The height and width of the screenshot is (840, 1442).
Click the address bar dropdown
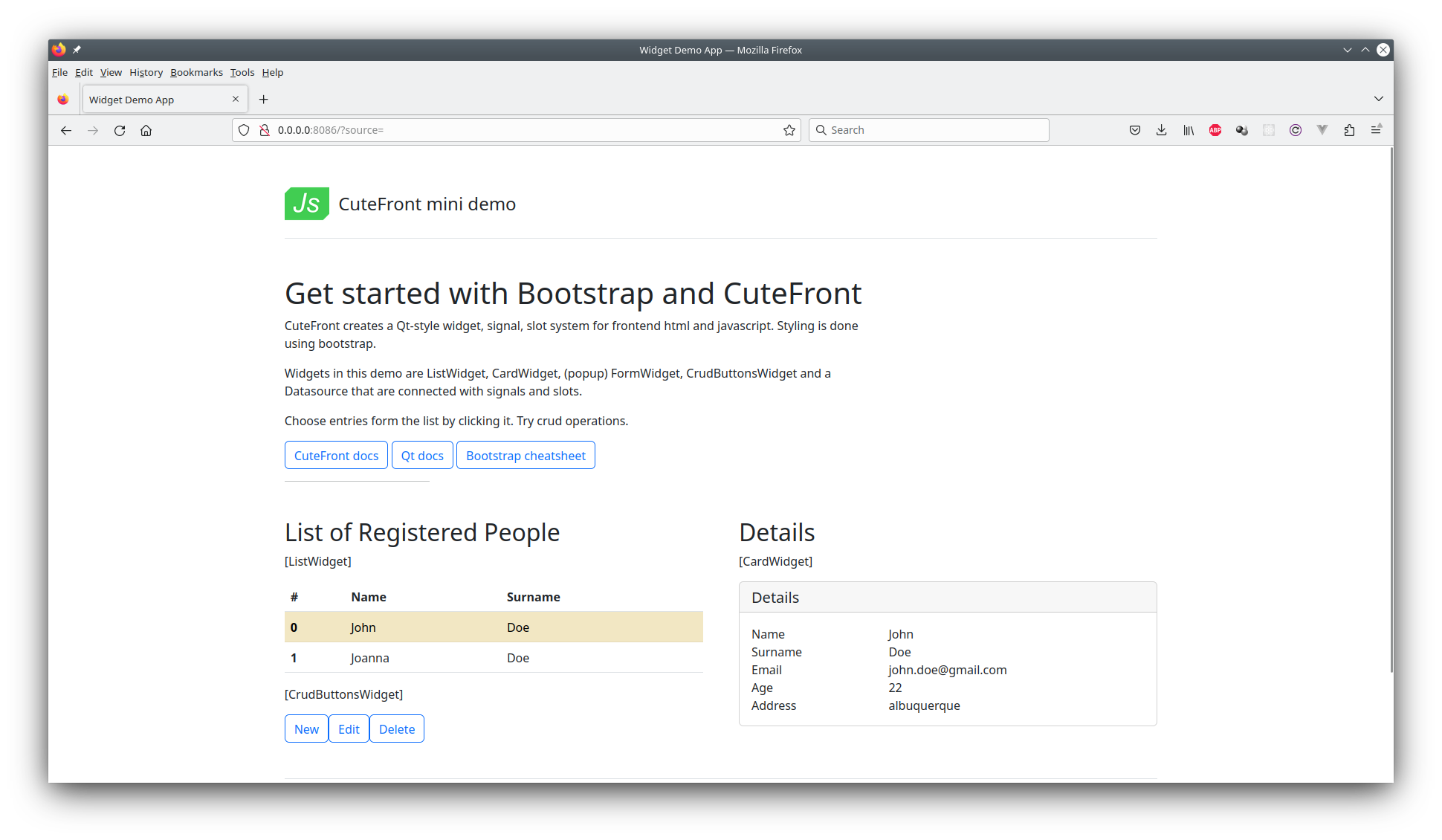(1378, 98)
